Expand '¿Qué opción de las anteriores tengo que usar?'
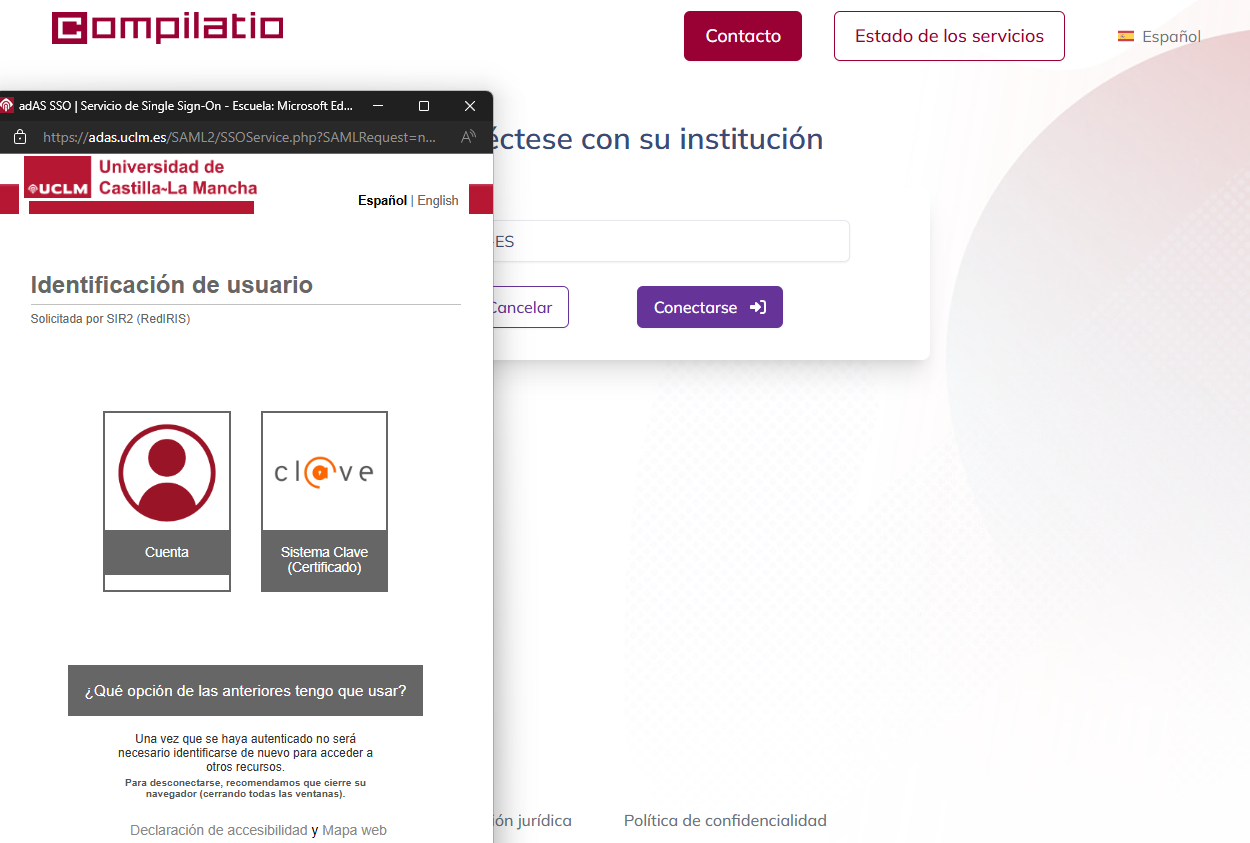Image resolution: width=1250 pixels, height=843 pixels. tap(245, 691)
